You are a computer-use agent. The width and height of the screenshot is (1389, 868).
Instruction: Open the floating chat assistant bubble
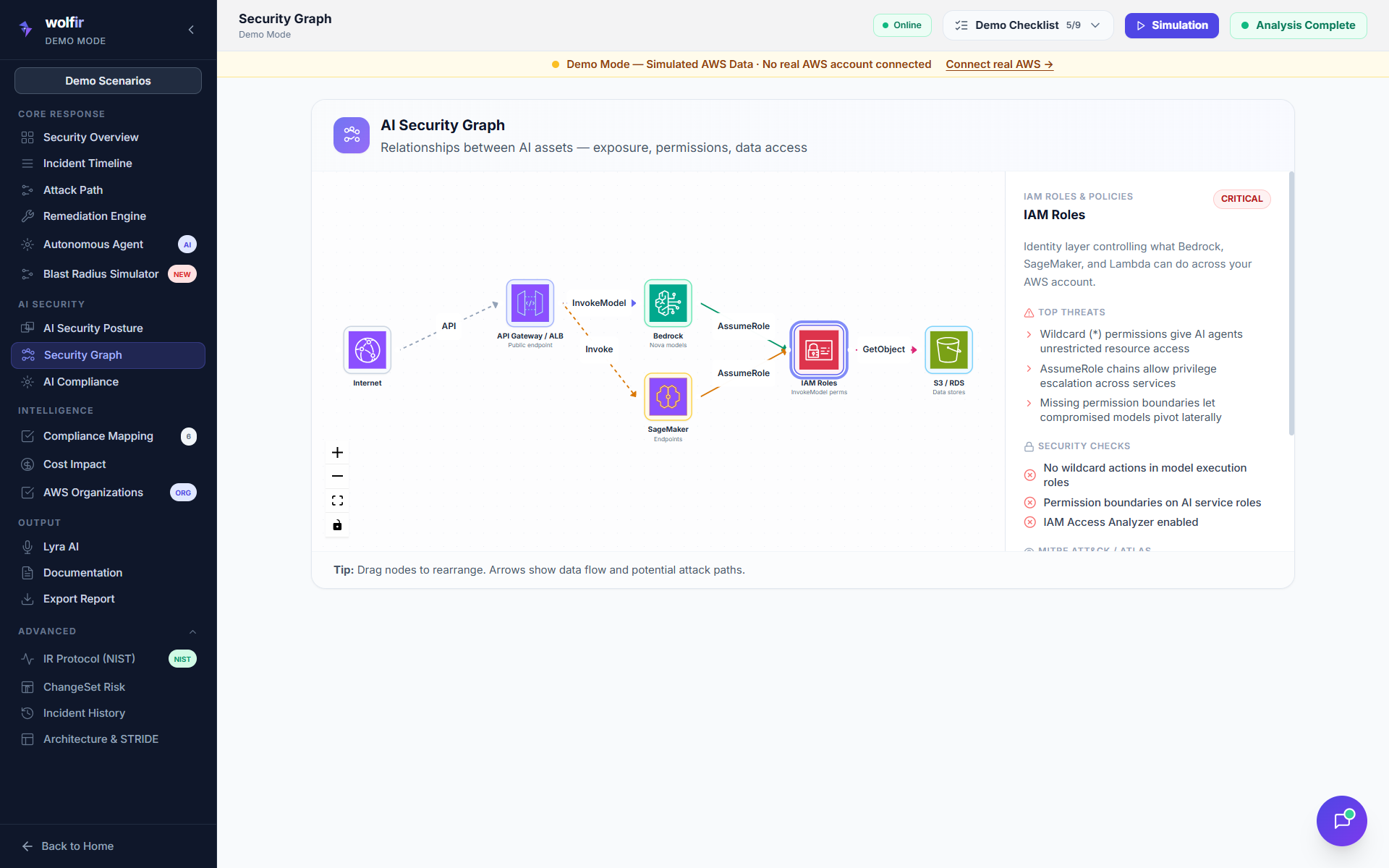(1341, 820)
